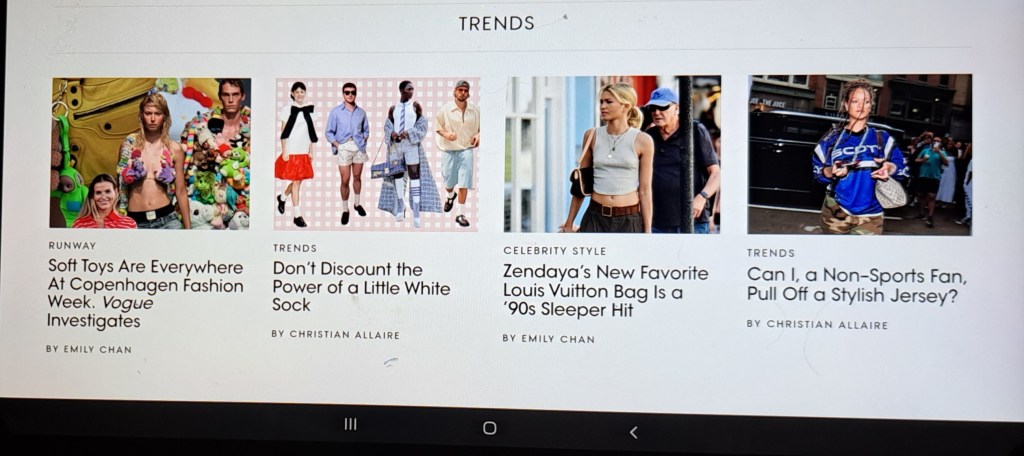
Task: Open the little white sock collage image
Action: coord(377,154)
